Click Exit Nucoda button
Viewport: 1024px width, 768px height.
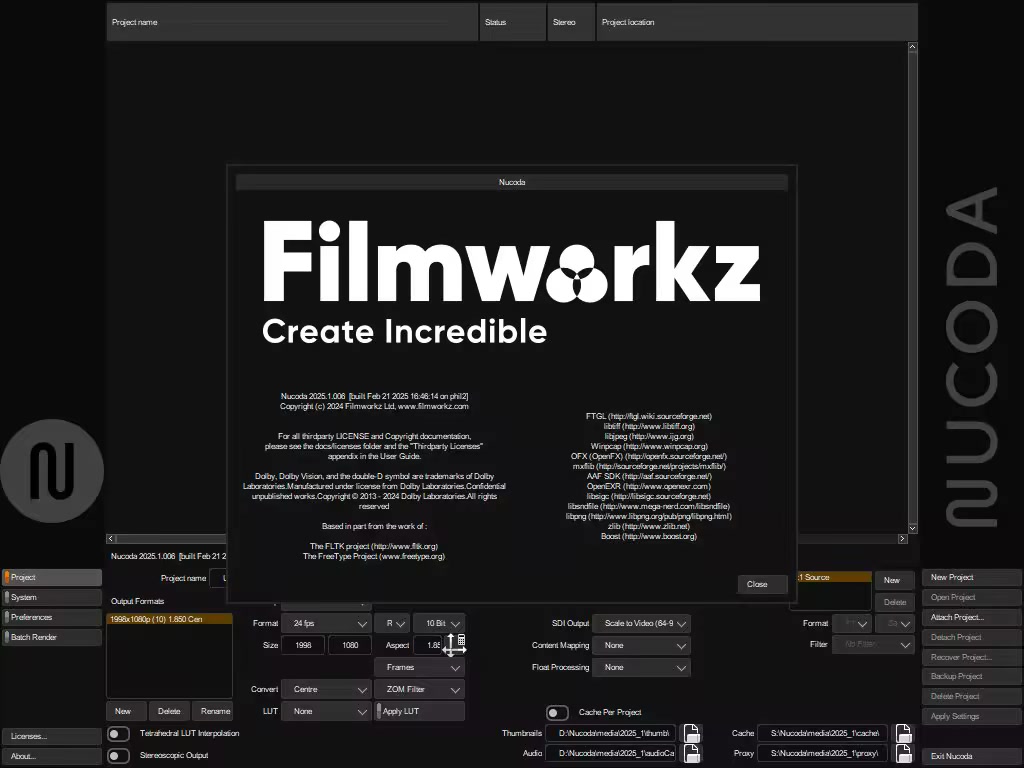coord(972,756)
